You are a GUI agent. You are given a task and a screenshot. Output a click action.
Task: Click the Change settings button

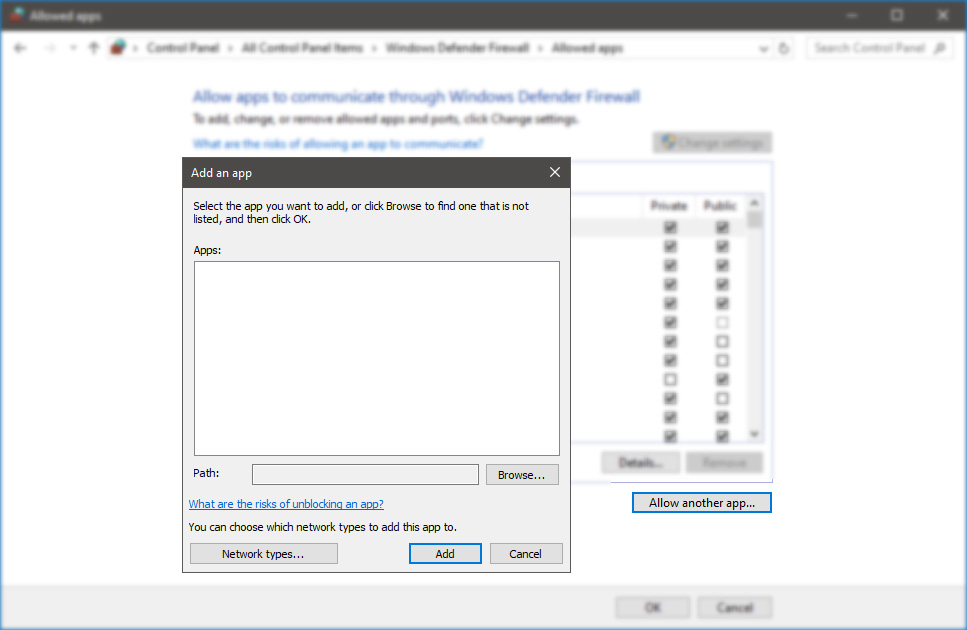point(712,143)
